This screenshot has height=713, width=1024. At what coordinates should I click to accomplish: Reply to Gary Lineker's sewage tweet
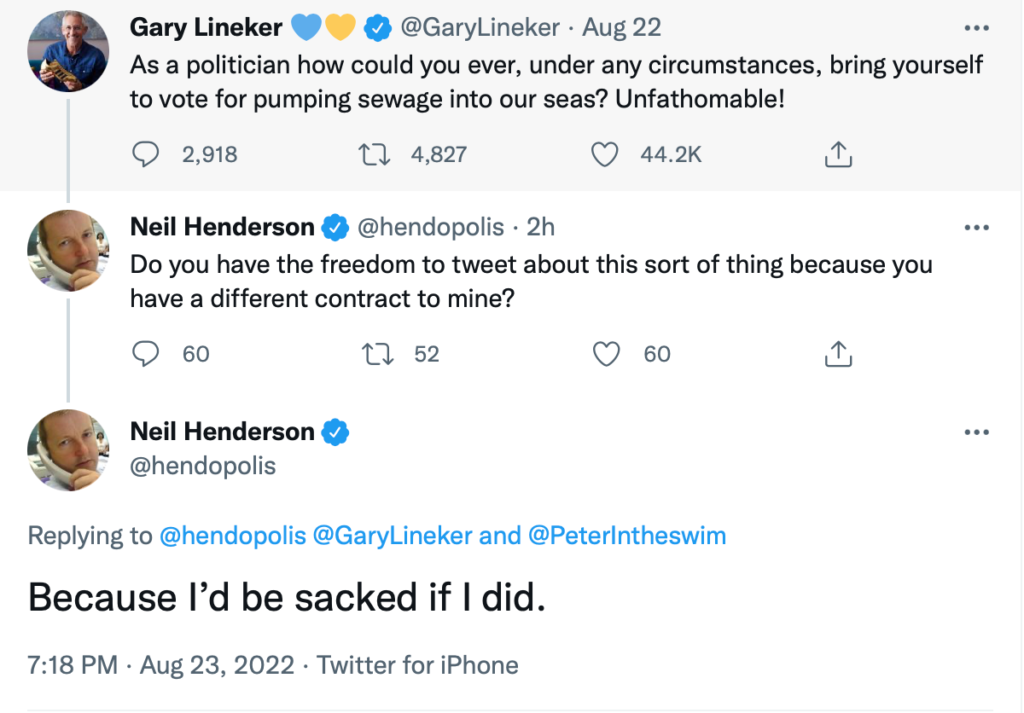146,154
